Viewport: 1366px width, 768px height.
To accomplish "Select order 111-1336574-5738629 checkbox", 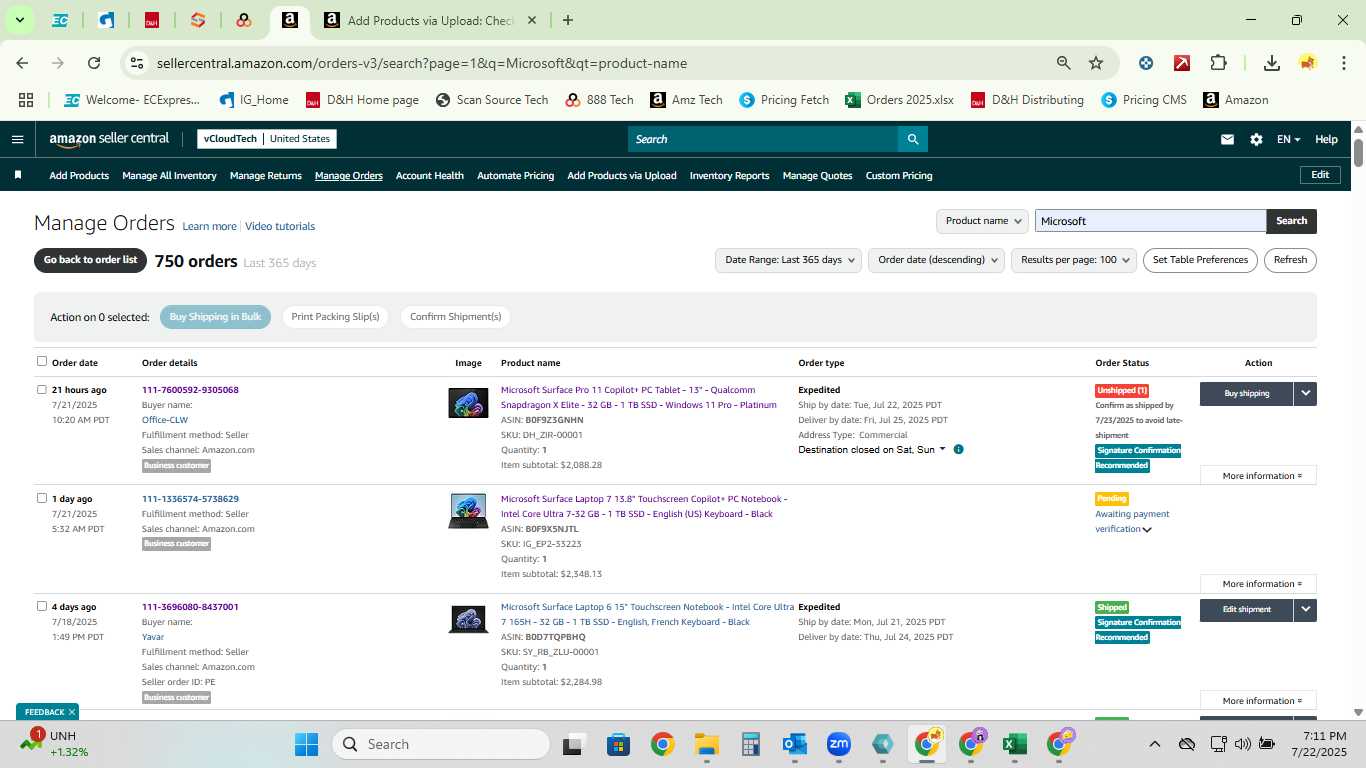I will click(x=42, y=498).
